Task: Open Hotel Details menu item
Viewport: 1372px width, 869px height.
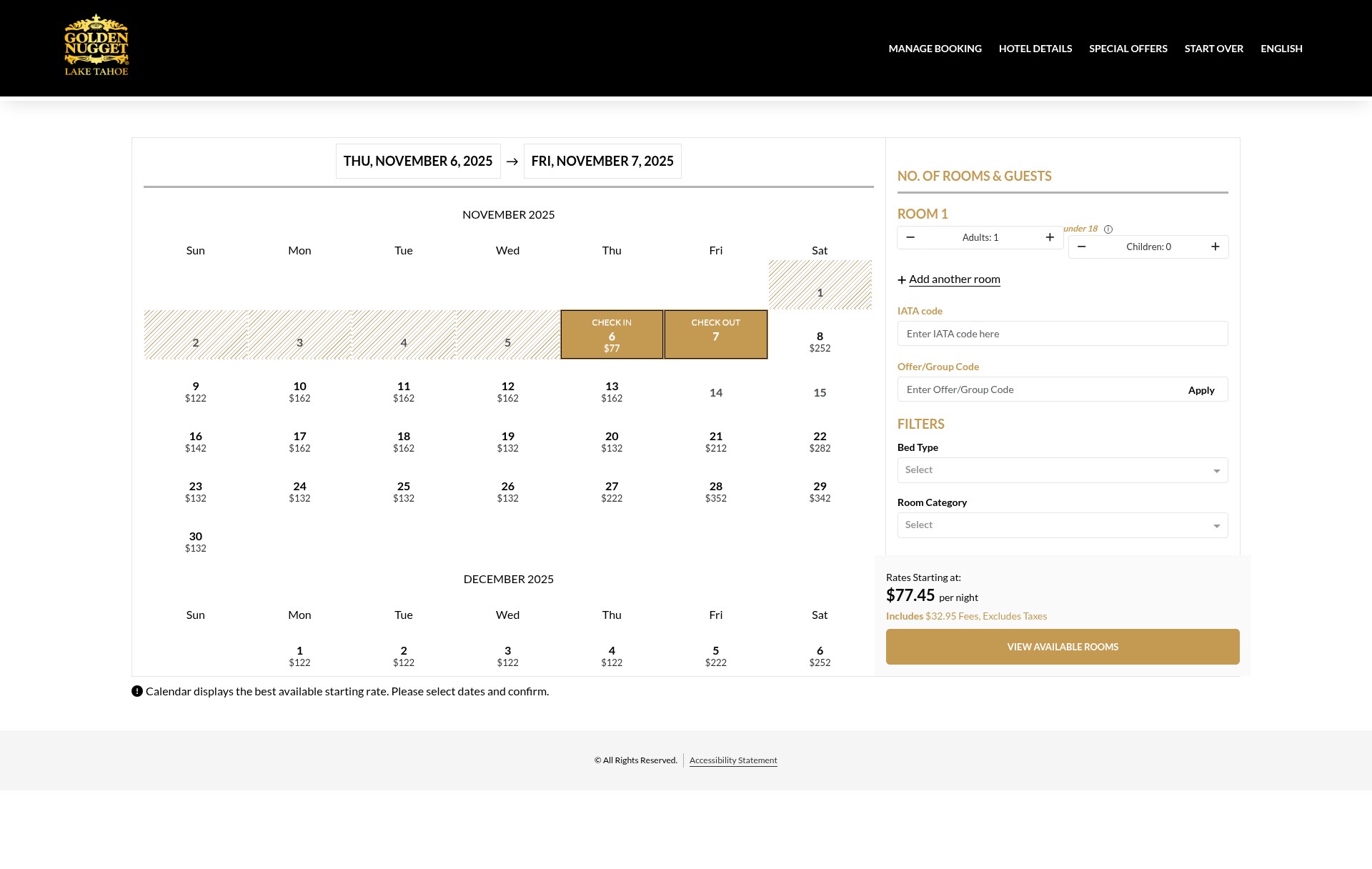Action: pyautogui.click(x=1035, y=49)
